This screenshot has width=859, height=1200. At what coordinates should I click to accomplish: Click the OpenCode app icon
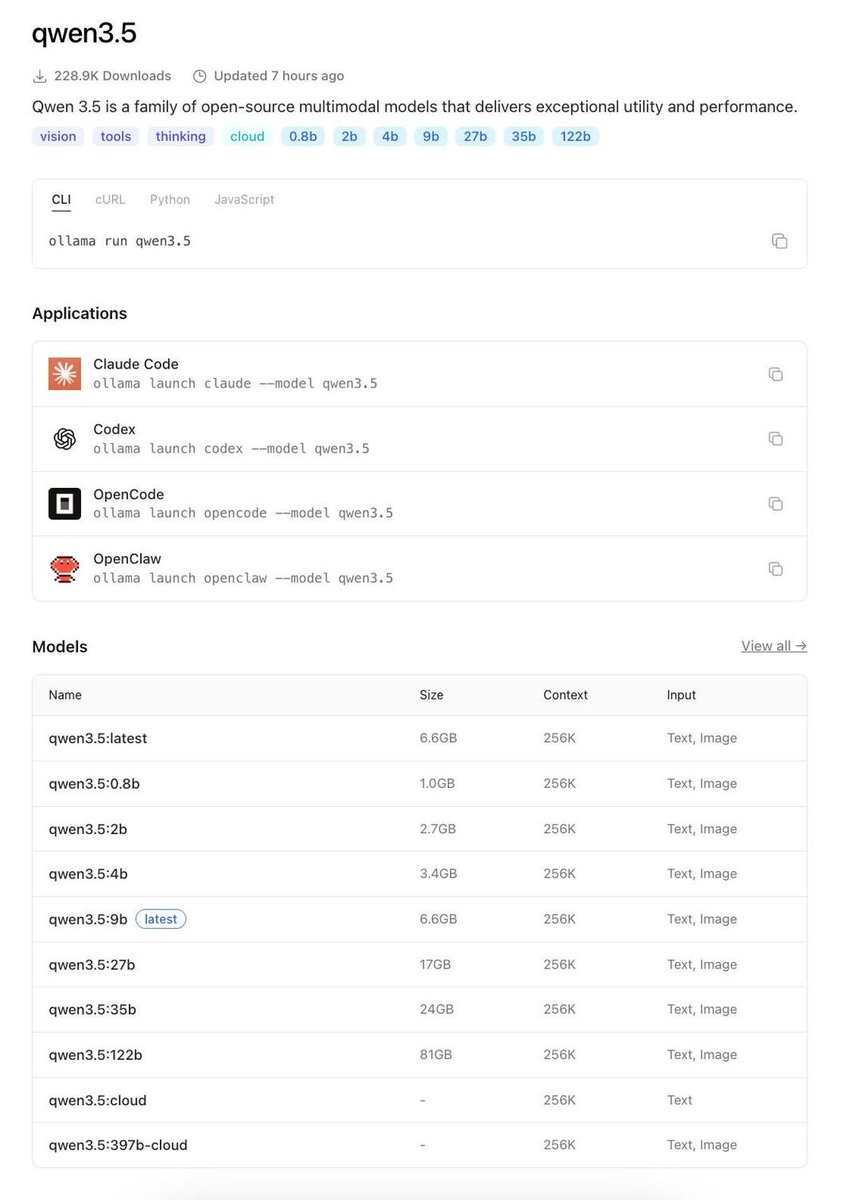pos(65,504)
